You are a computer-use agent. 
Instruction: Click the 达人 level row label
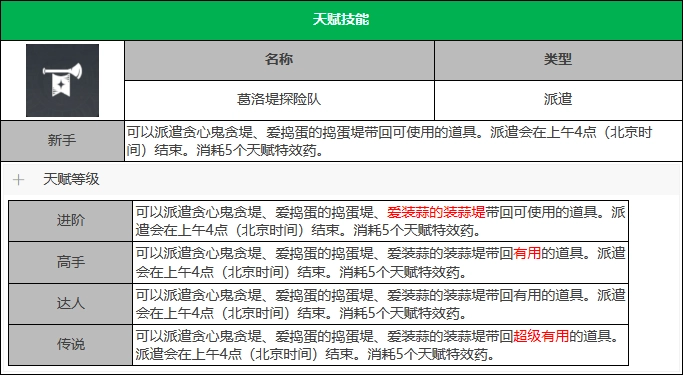point(71,304)
